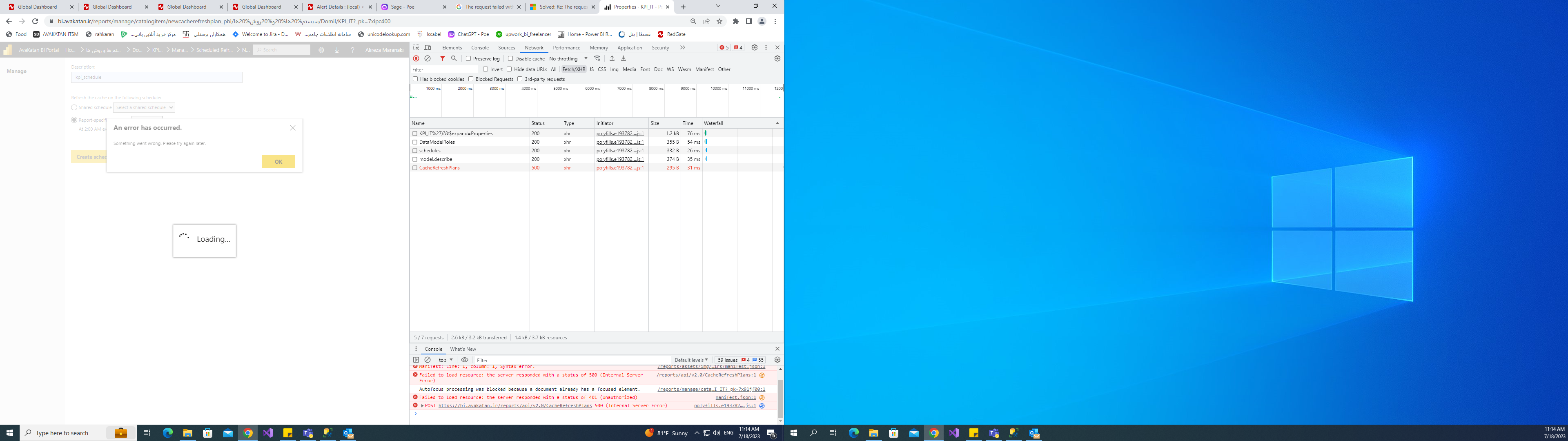Open the console top context dropdown
Viewport: 1568px width, 441px height.
click(445, 360)
